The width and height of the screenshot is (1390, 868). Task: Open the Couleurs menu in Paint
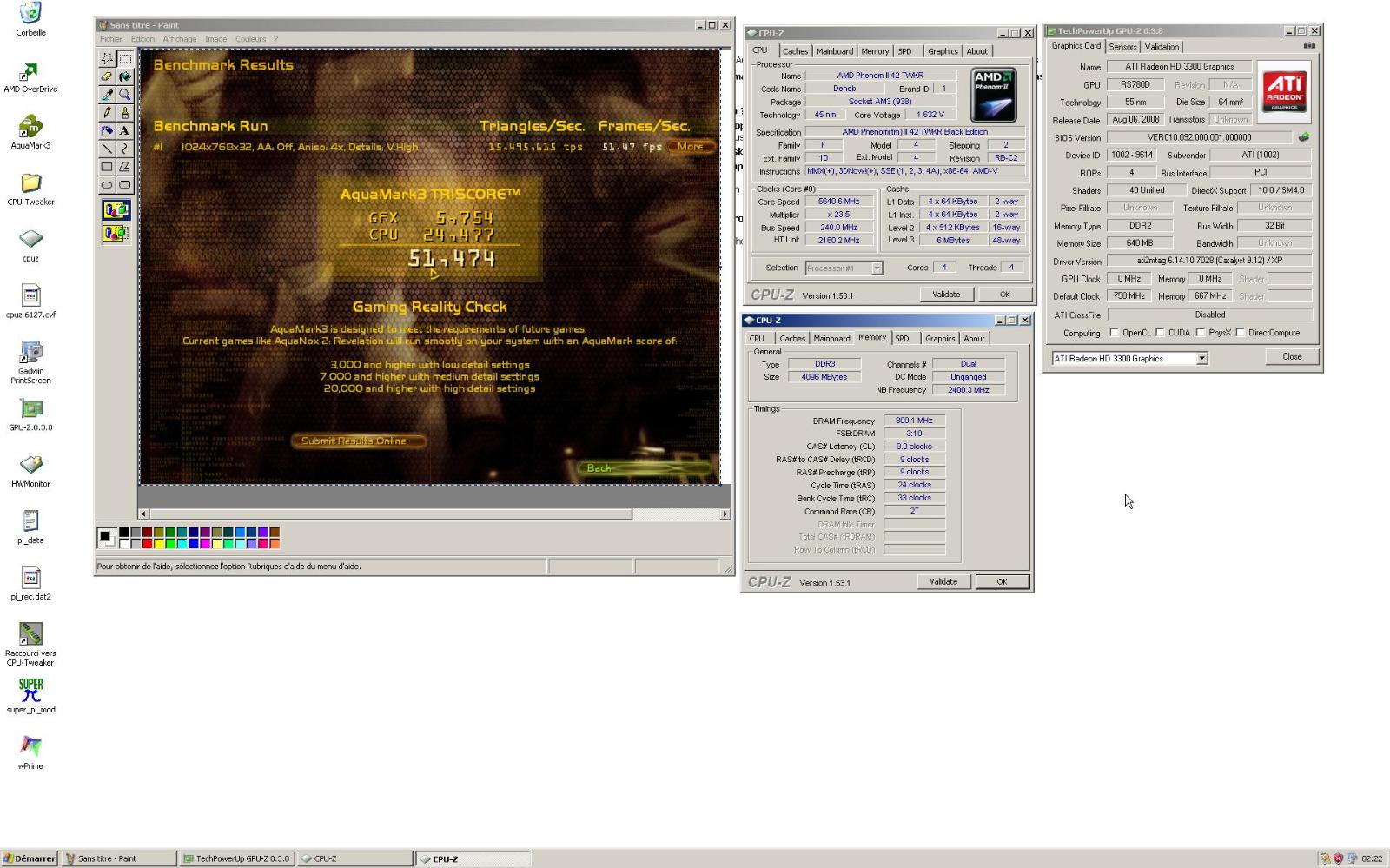pos(251,39)
